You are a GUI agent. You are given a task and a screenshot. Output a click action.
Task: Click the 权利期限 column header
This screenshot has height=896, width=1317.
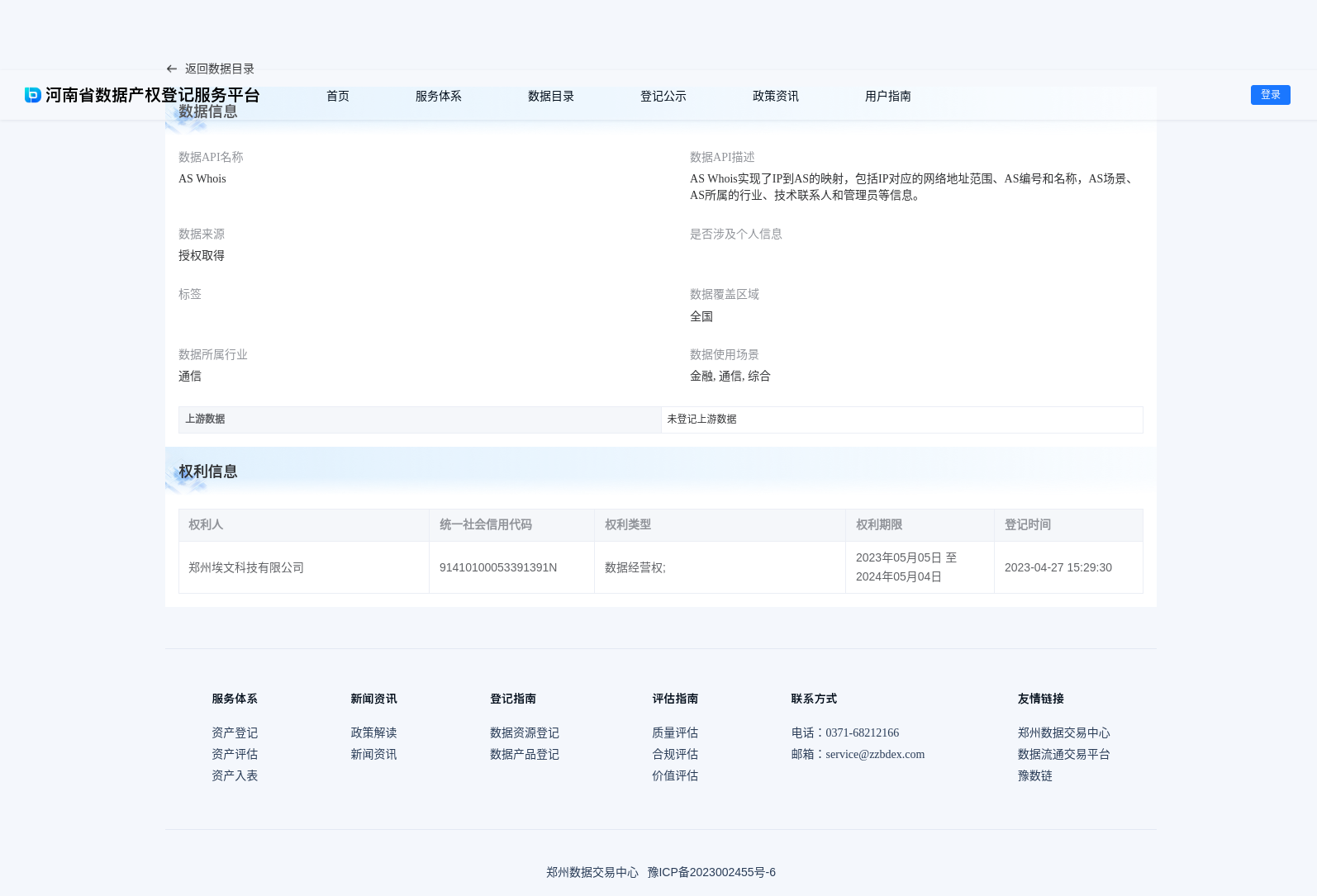pos(920,525)
